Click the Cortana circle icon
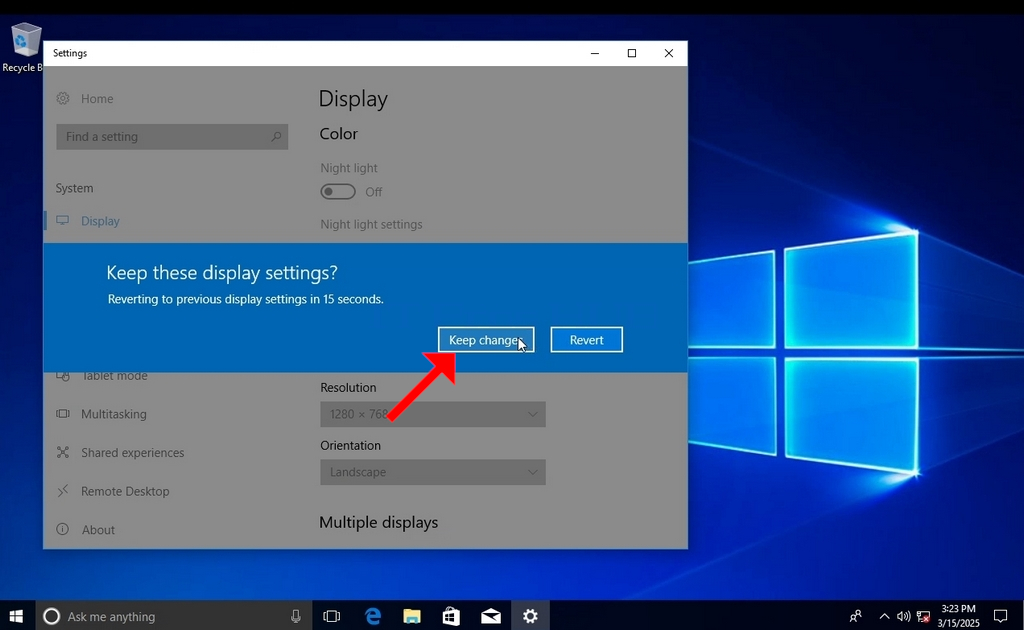1024x630 pixels. click(51, 616)
